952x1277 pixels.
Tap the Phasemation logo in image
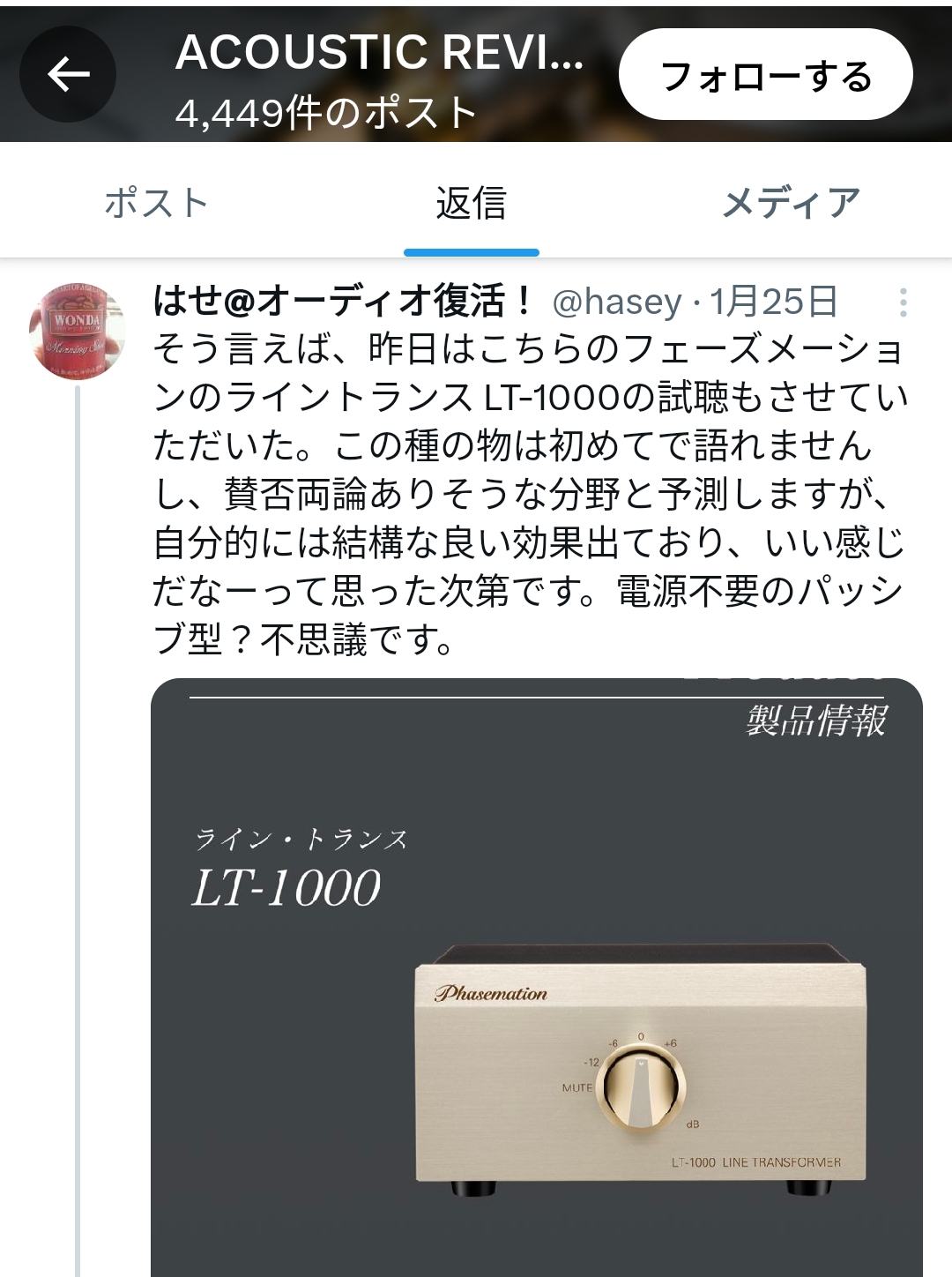(x=490, y=994)
